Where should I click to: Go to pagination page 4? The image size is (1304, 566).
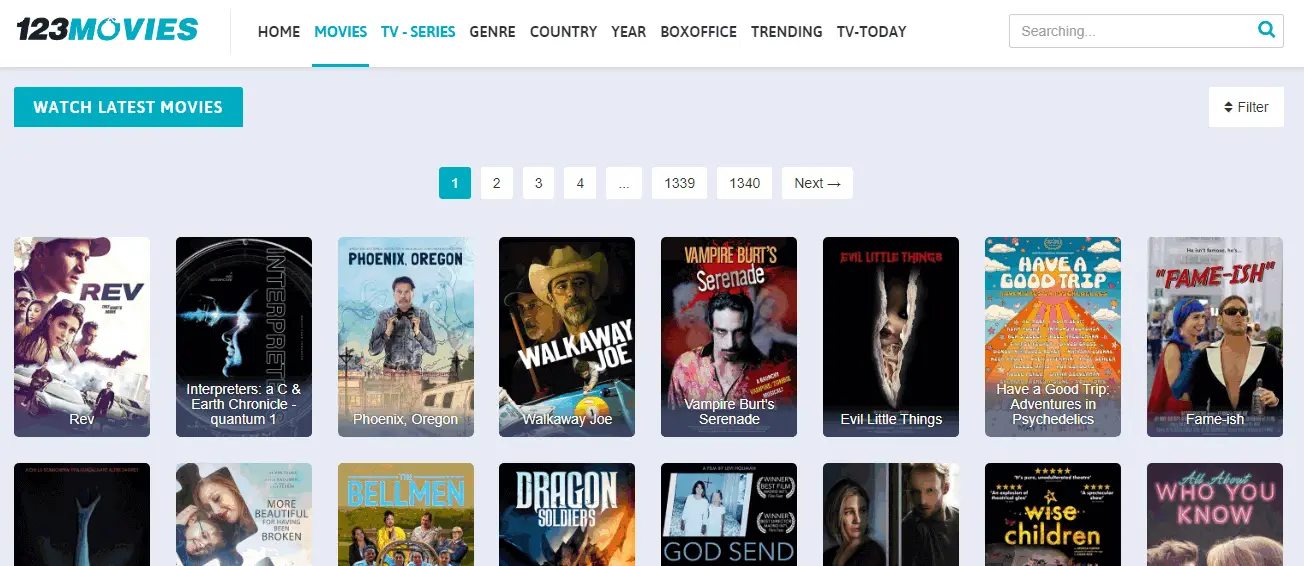tap(580, 183)
